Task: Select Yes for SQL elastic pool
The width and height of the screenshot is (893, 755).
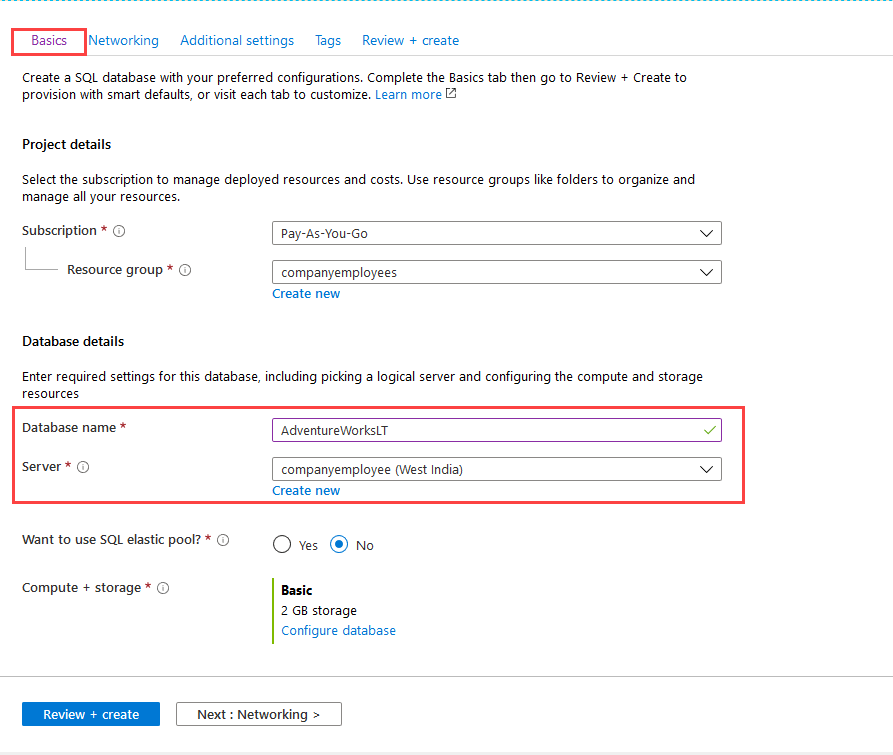Action: 282,545
